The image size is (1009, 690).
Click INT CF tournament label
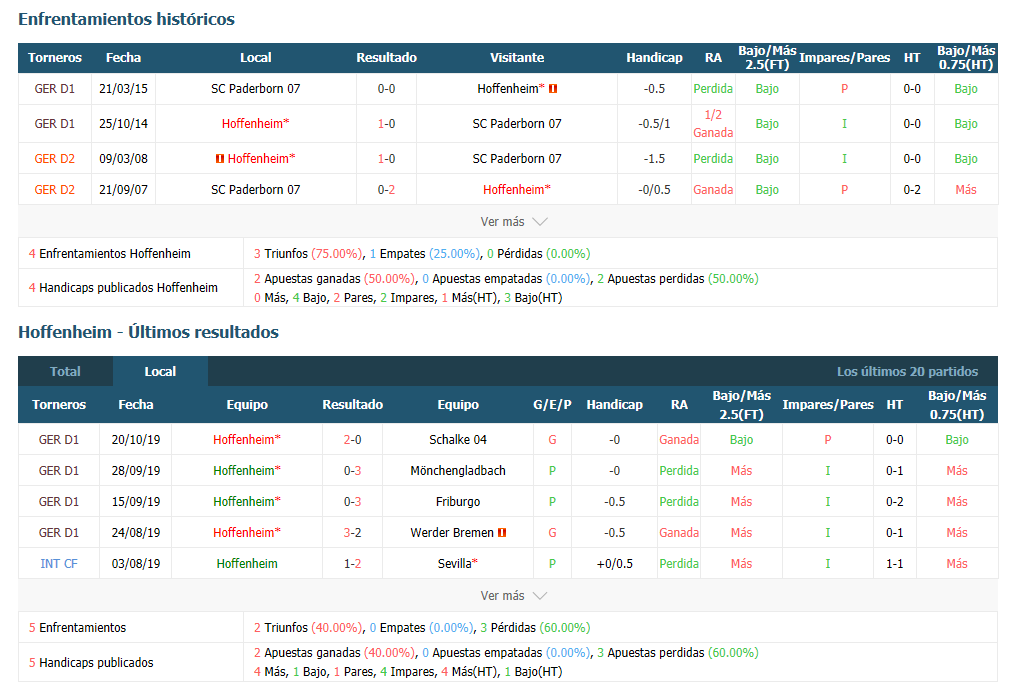pos(59,564)
